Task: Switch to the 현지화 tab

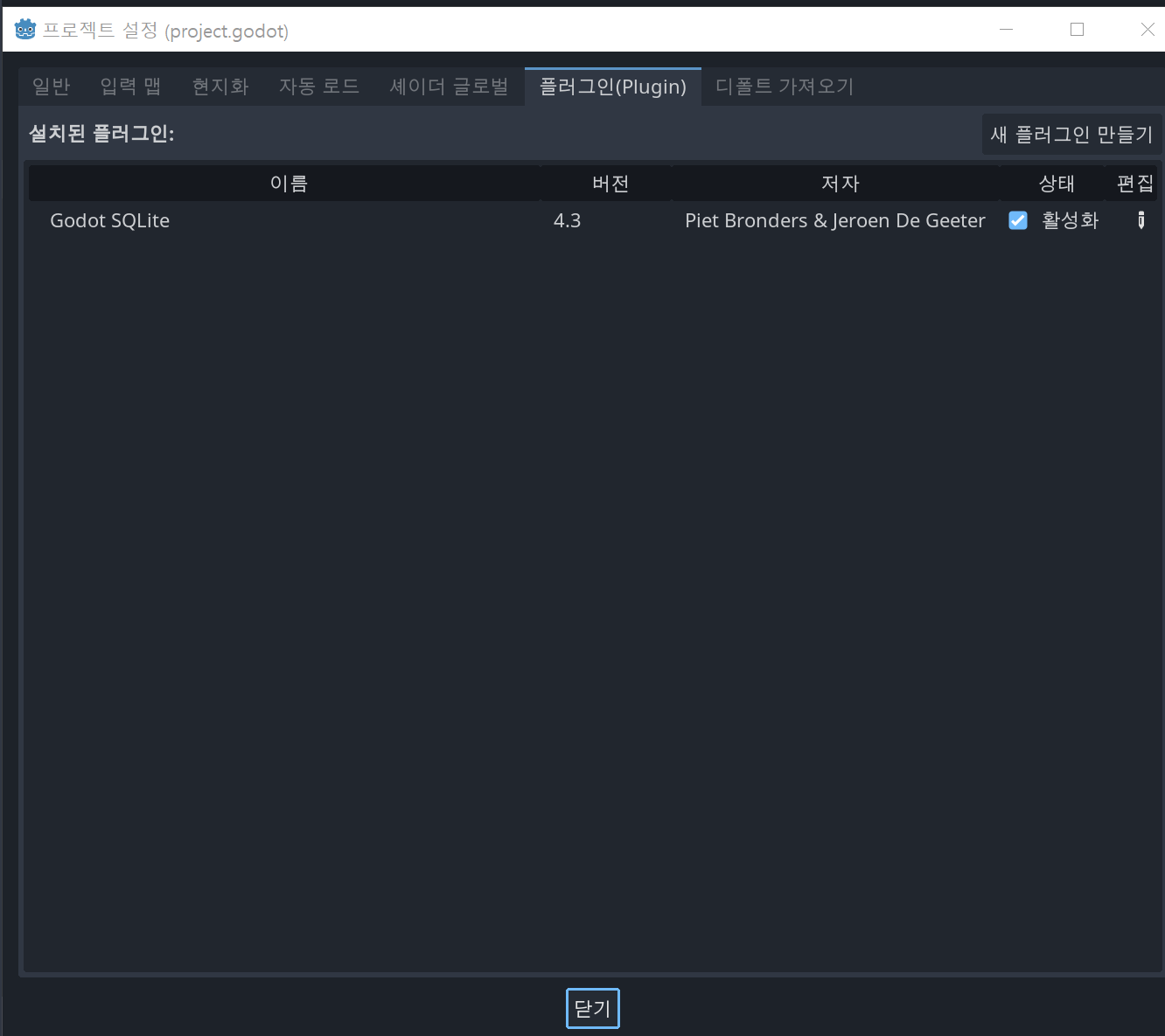Action: 220,87
